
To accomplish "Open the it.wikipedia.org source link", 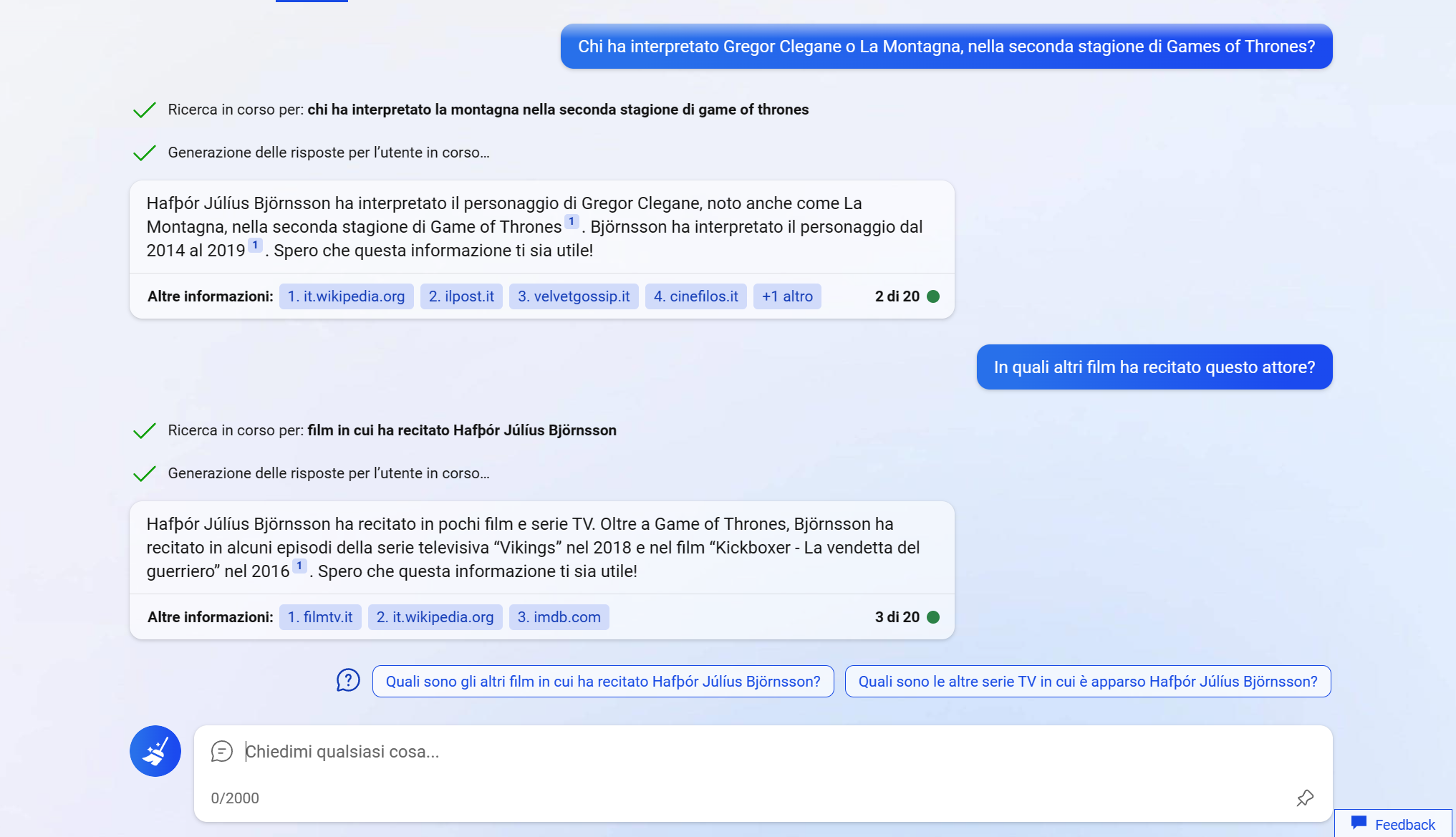I will coord(346,296).
